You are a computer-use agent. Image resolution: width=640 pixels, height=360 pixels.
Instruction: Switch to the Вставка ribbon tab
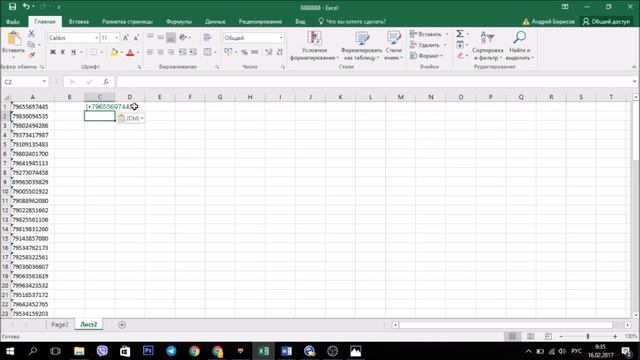(x=79, y=22)
